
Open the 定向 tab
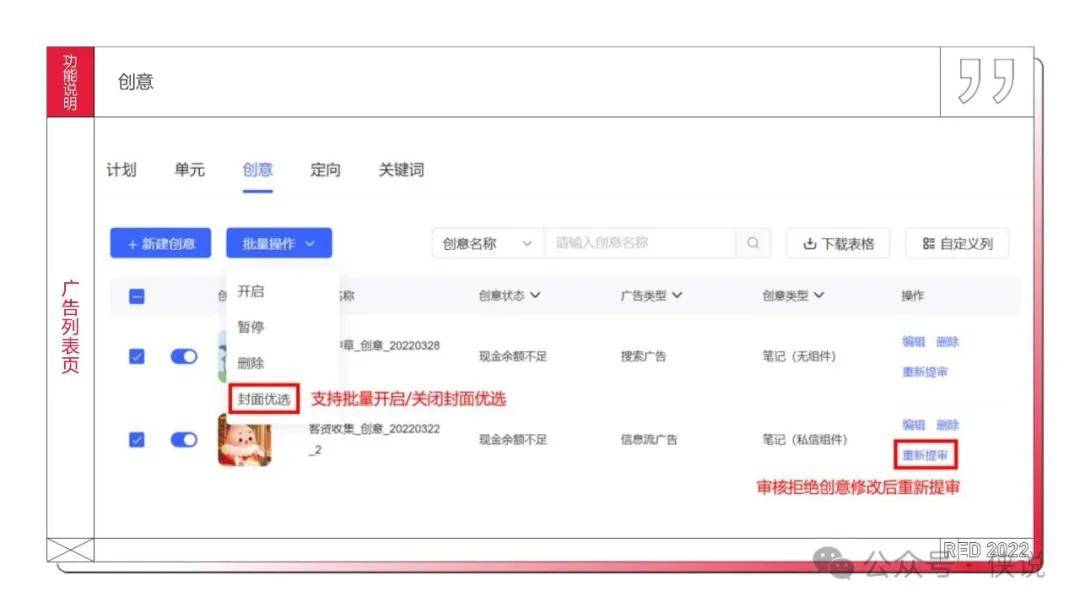tap(325, 169)
